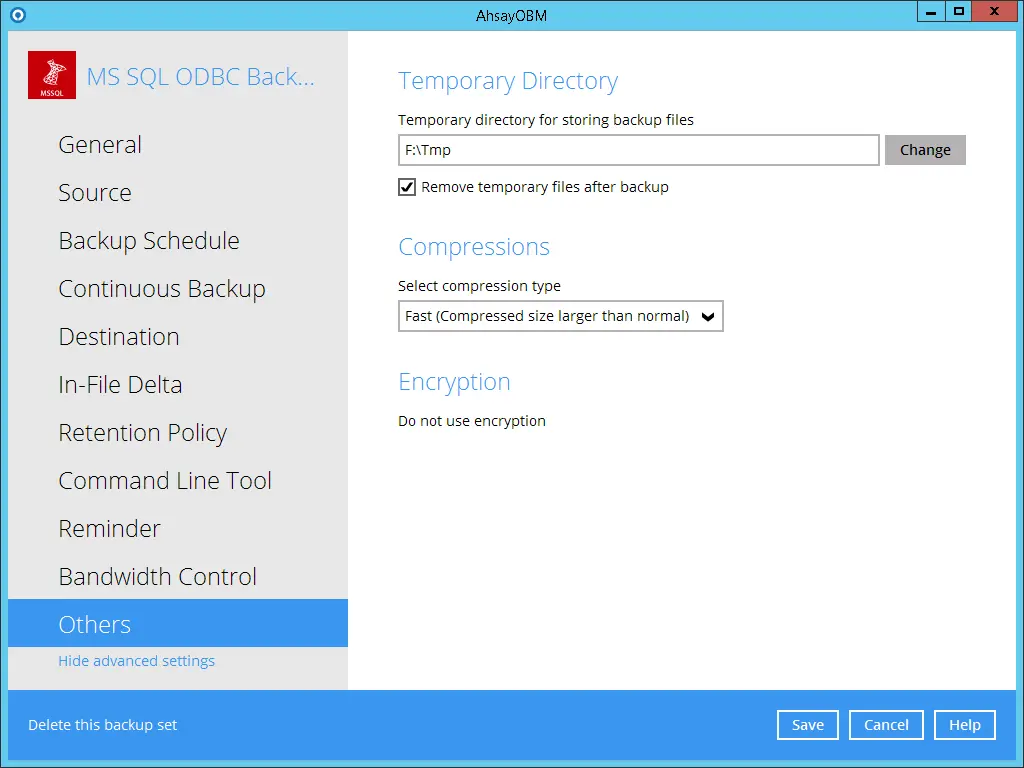Click the Help button
This screenshot has width=1024, height=768.
[963, 724]
